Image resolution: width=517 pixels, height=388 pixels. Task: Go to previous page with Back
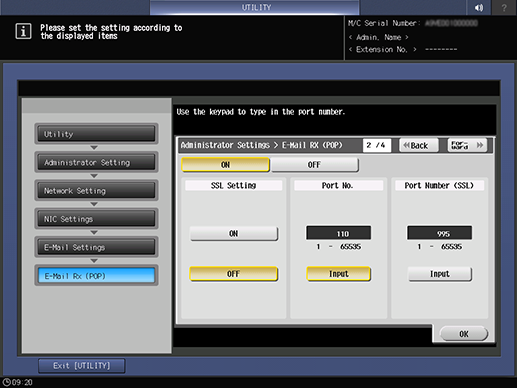coord(419,145)
